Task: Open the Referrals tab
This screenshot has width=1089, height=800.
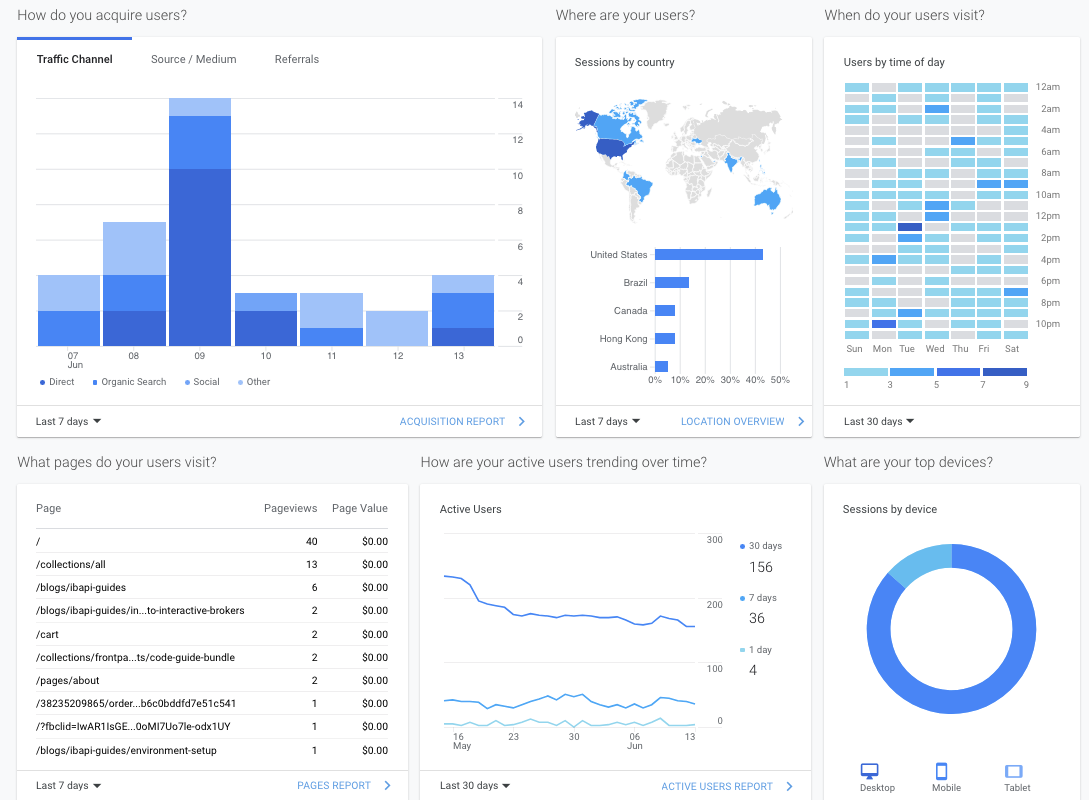Action: coord(296,59)
